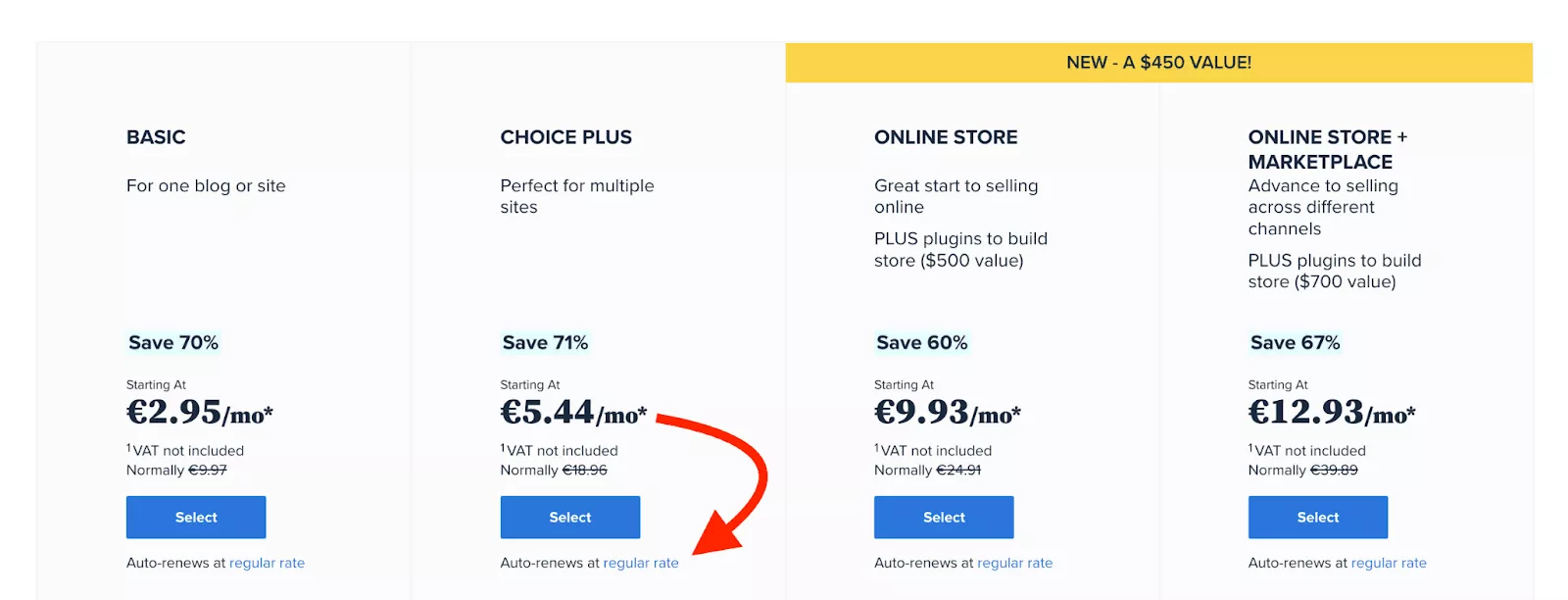Click the ONLINE STORE plan heading
This screenshot has width=1568, height=600.
[x=946, y=137]
